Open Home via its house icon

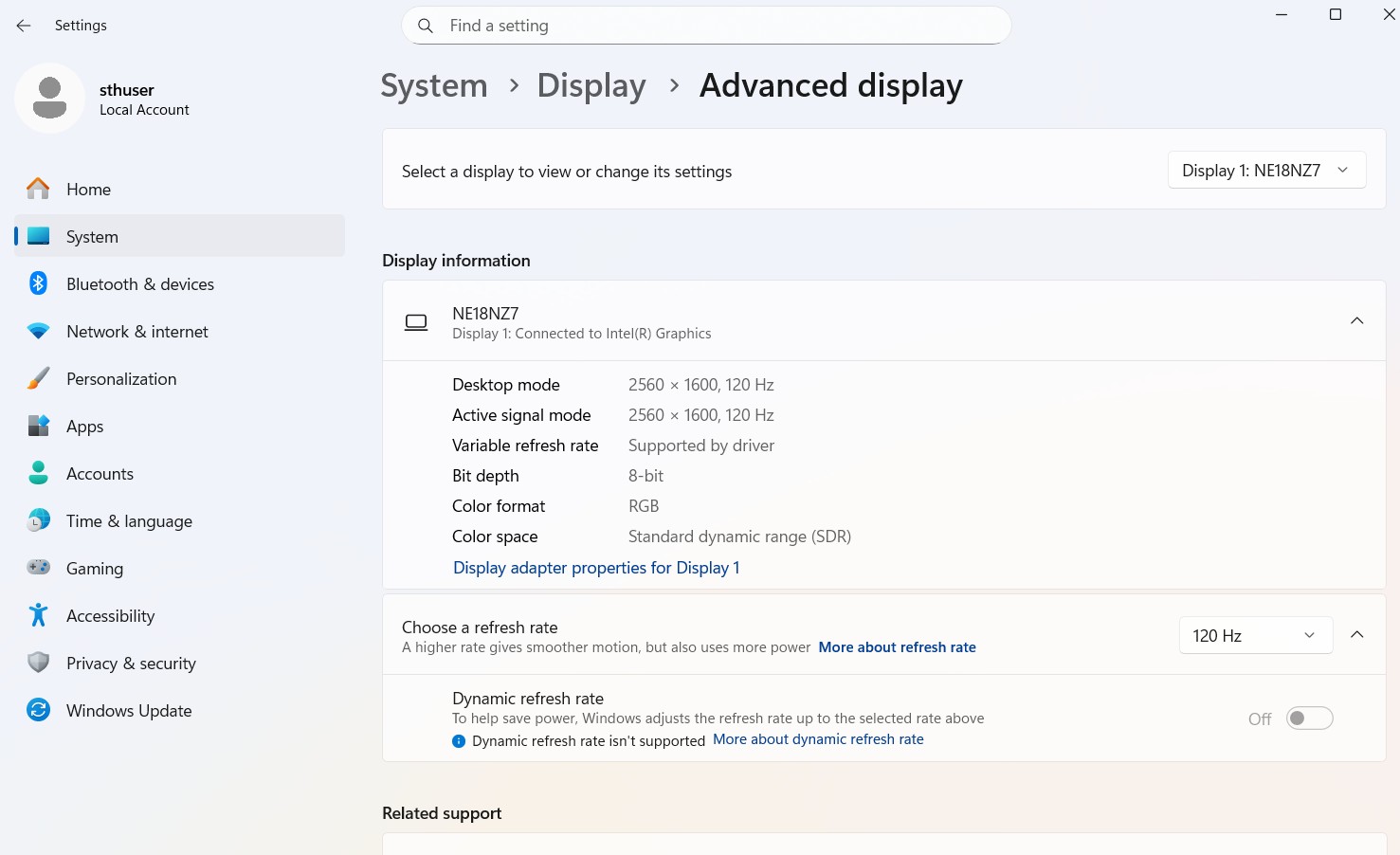point(38,190)
